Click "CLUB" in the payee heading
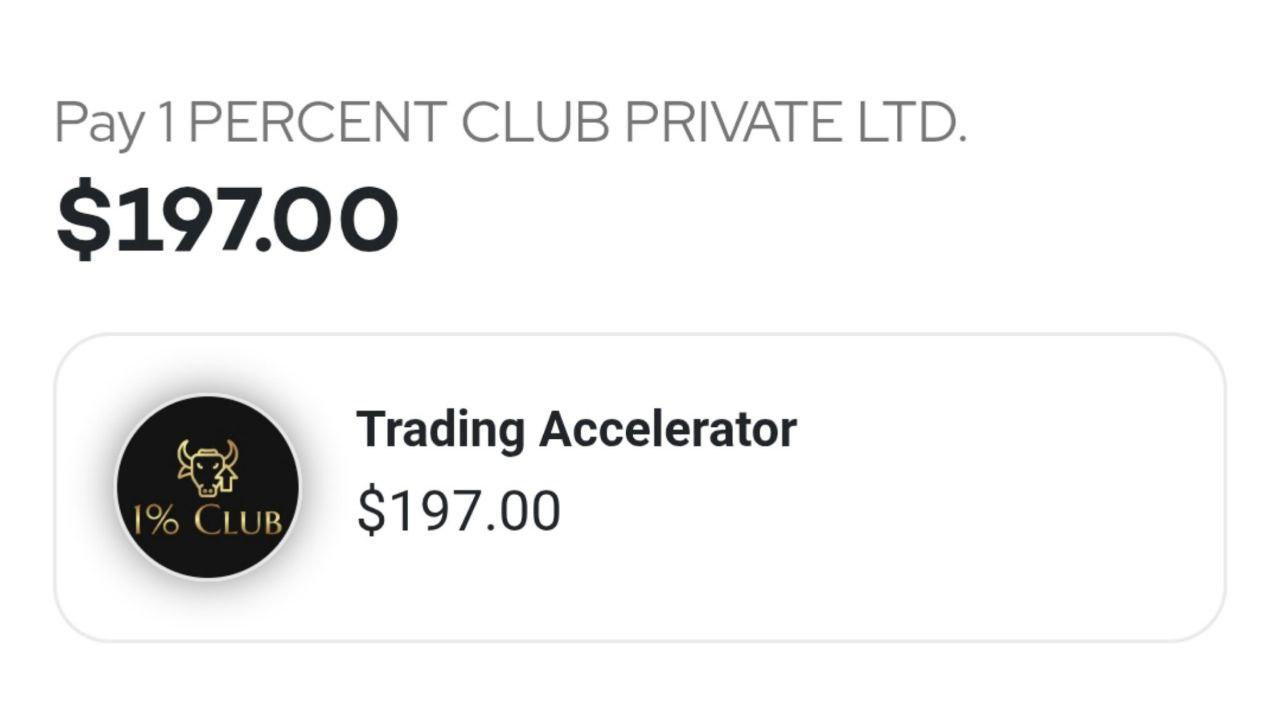Viewport: 1280px width, 705px height. tap(535, 123)
